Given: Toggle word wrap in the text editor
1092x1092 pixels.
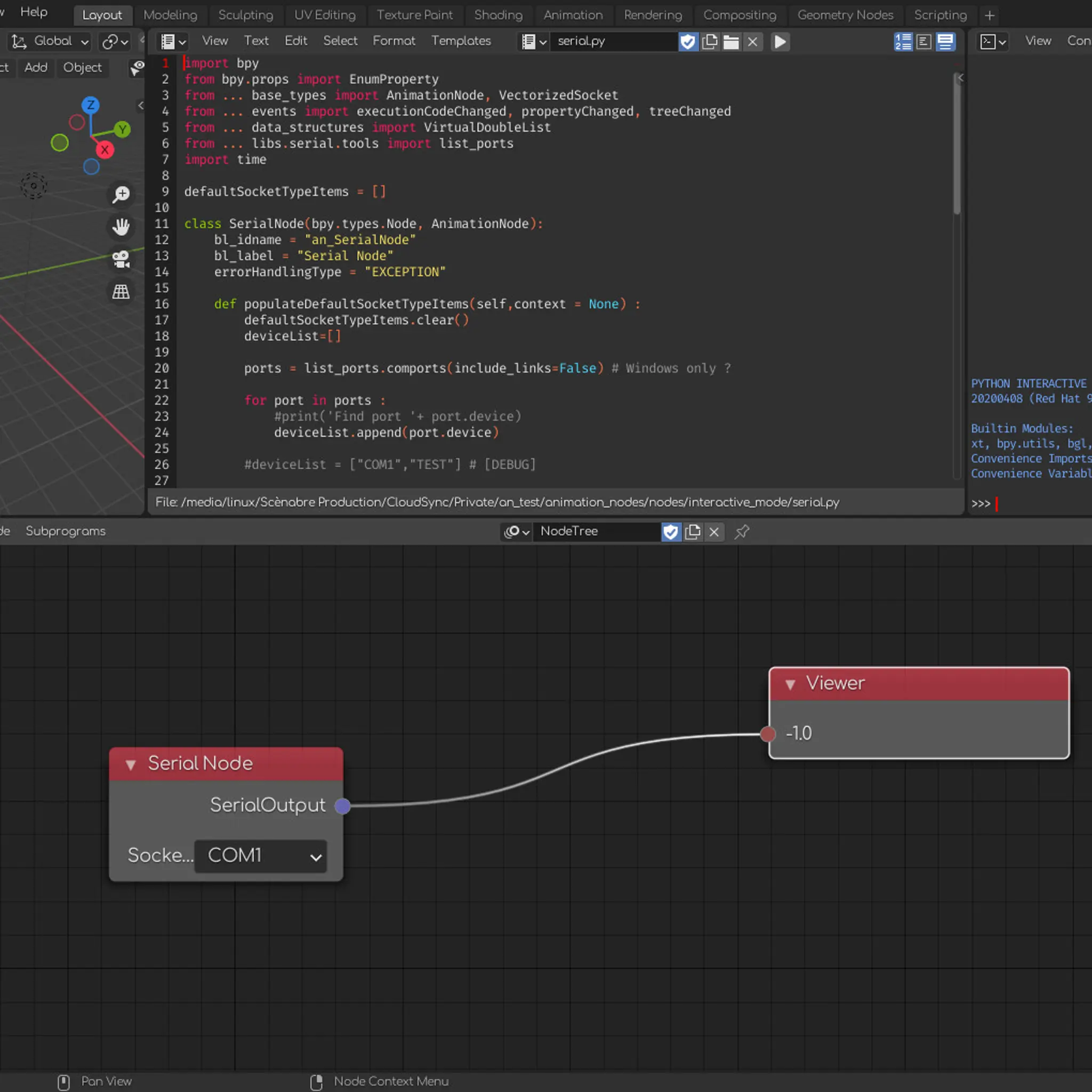Looking at the screenshot, I should point(924,41).
